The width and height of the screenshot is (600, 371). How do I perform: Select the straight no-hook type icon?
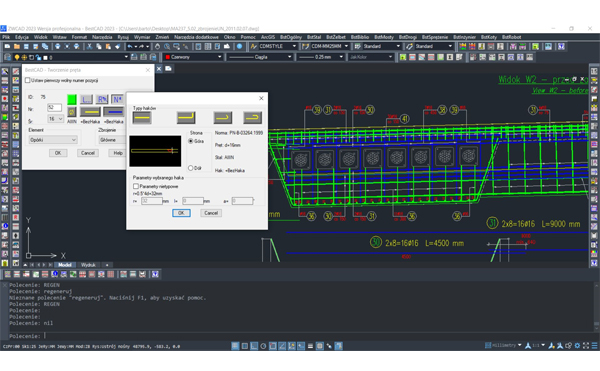click(x=142, y=118)
